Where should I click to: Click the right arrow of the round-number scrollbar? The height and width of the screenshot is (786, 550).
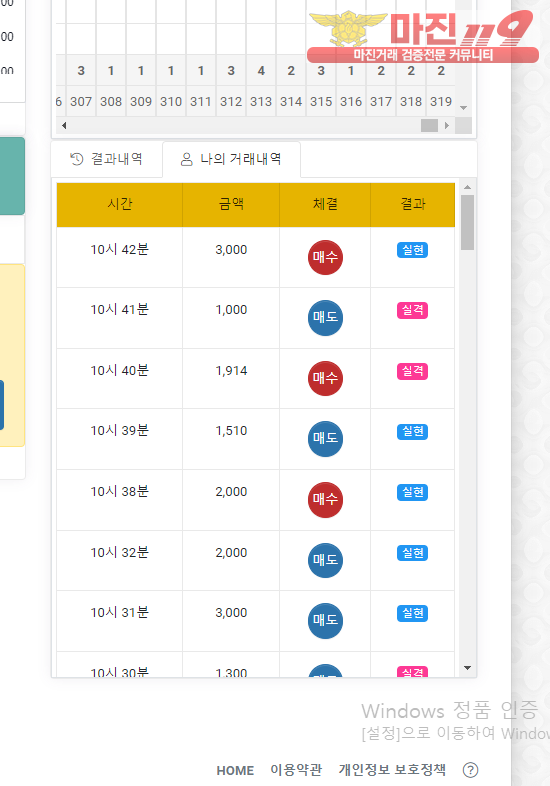pyautogui.click(x=447, y=125)
